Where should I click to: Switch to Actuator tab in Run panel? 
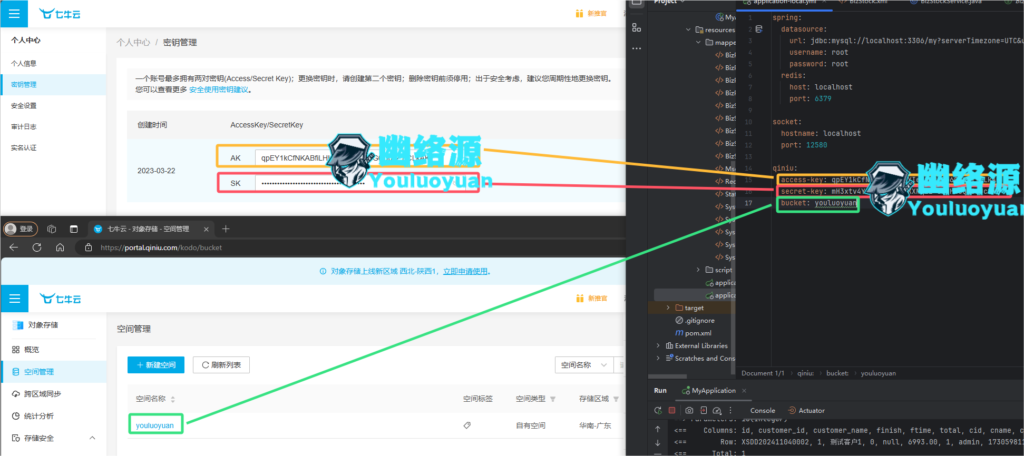click(807, 410)
